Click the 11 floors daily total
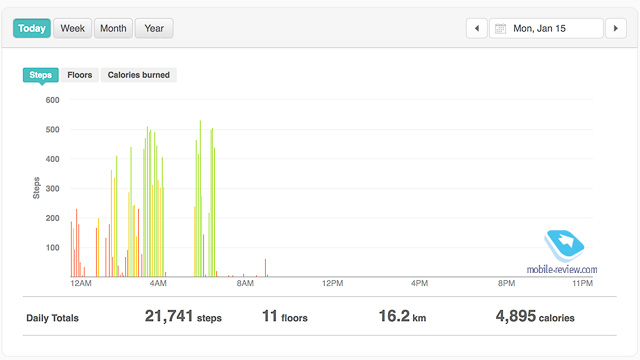The image size is (640, 360). pyautogui.click(x=285, y=316)
